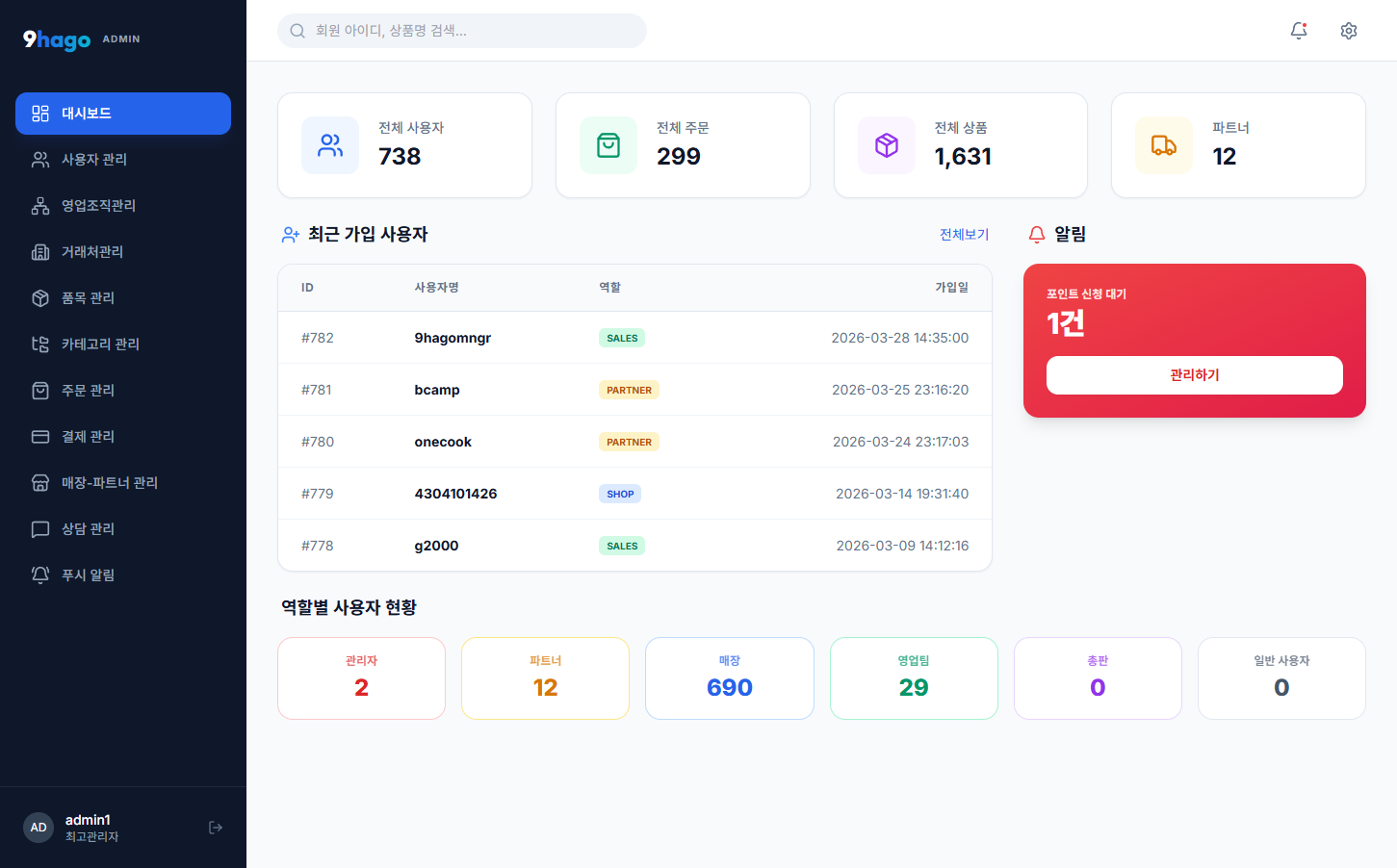This screenshot has width=1397, height=868.
Task: Click the 매장-파트너 관리 store icon
Action: coord(39,483)
